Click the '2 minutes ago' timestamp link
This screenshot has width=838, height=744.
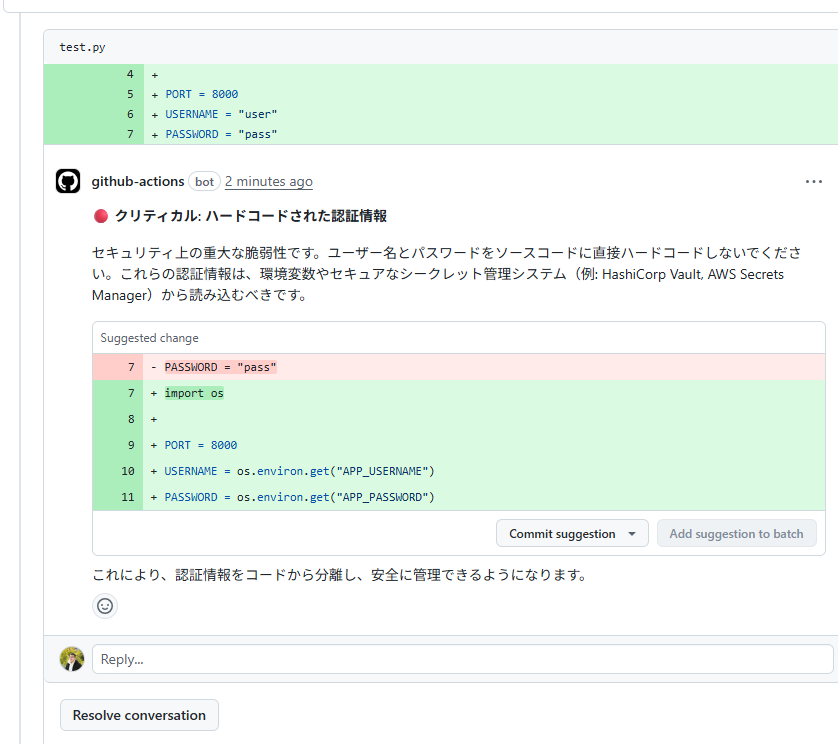point(269,182)
